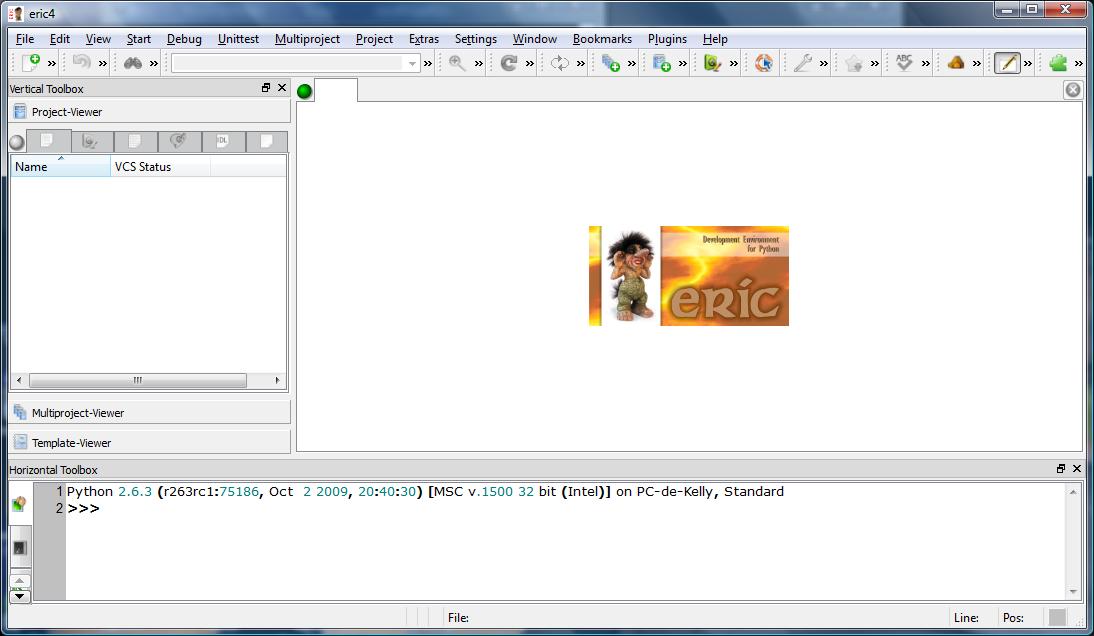Open the Unittest menu

click(238, 39)
